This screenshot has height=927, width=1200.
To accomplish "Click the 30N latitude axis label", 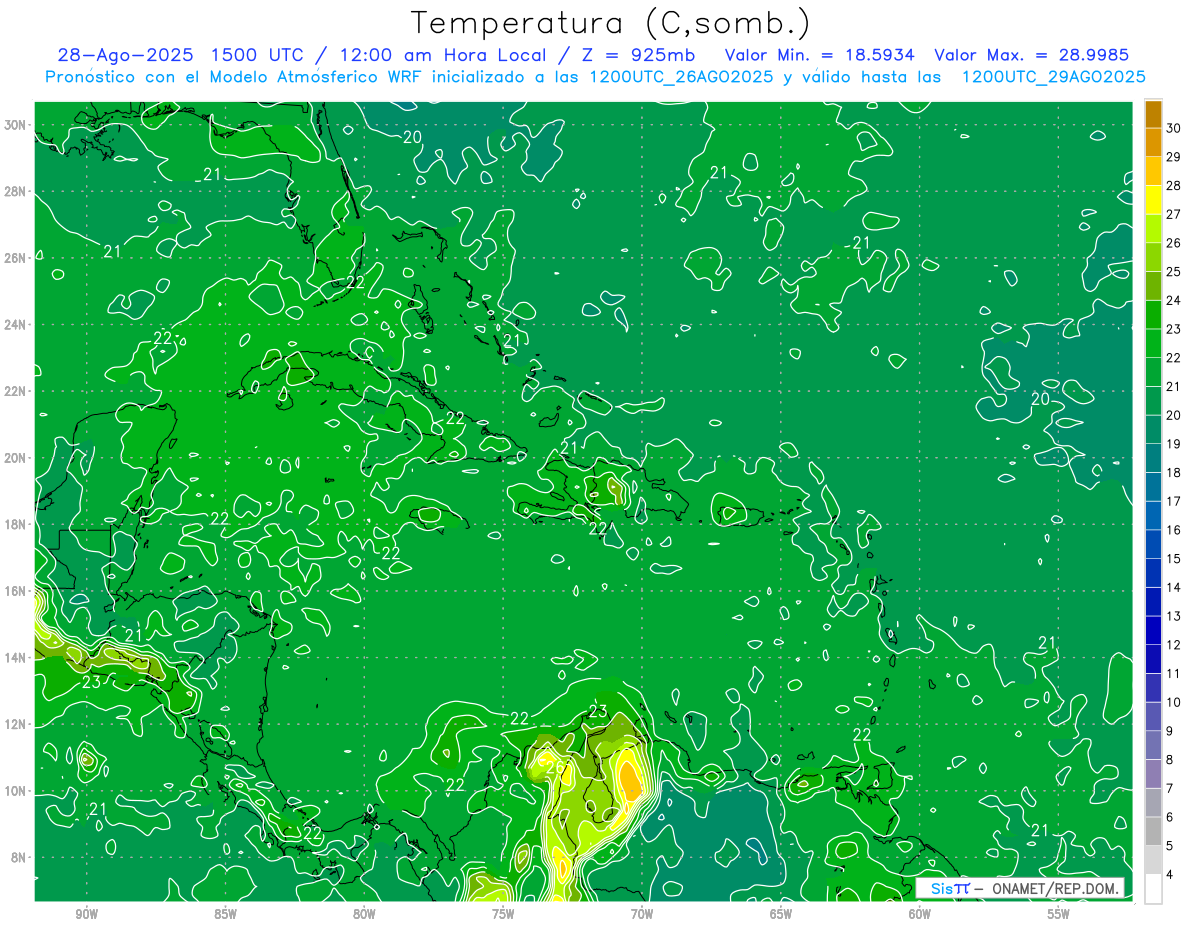I will pyautogui.click(x=15, y=125).
